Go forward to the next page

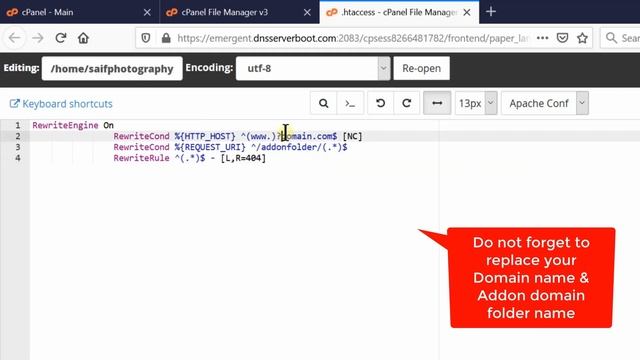pyautogui.click(x=38, y=38)
